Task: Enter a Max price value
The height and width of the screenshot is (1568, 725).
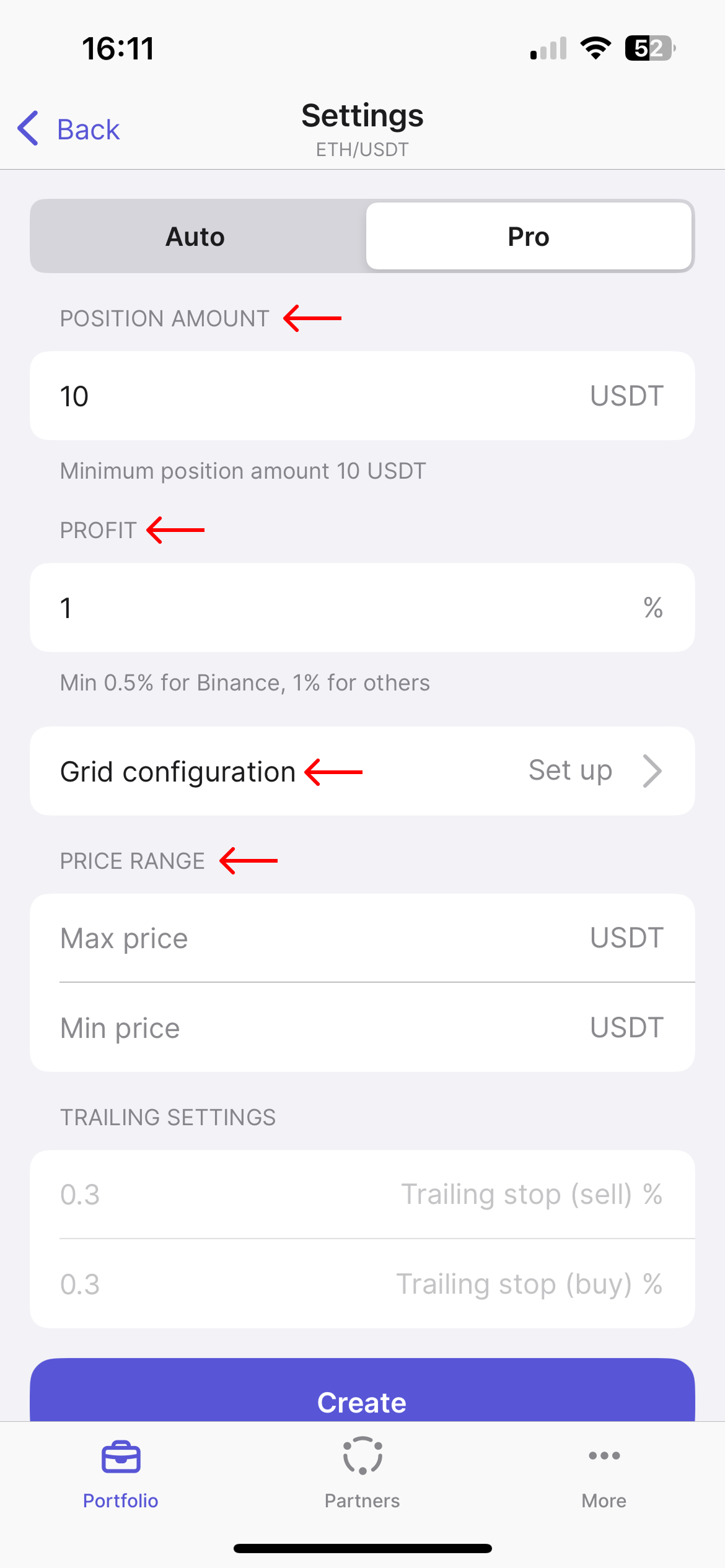Action: click(310, 938)
